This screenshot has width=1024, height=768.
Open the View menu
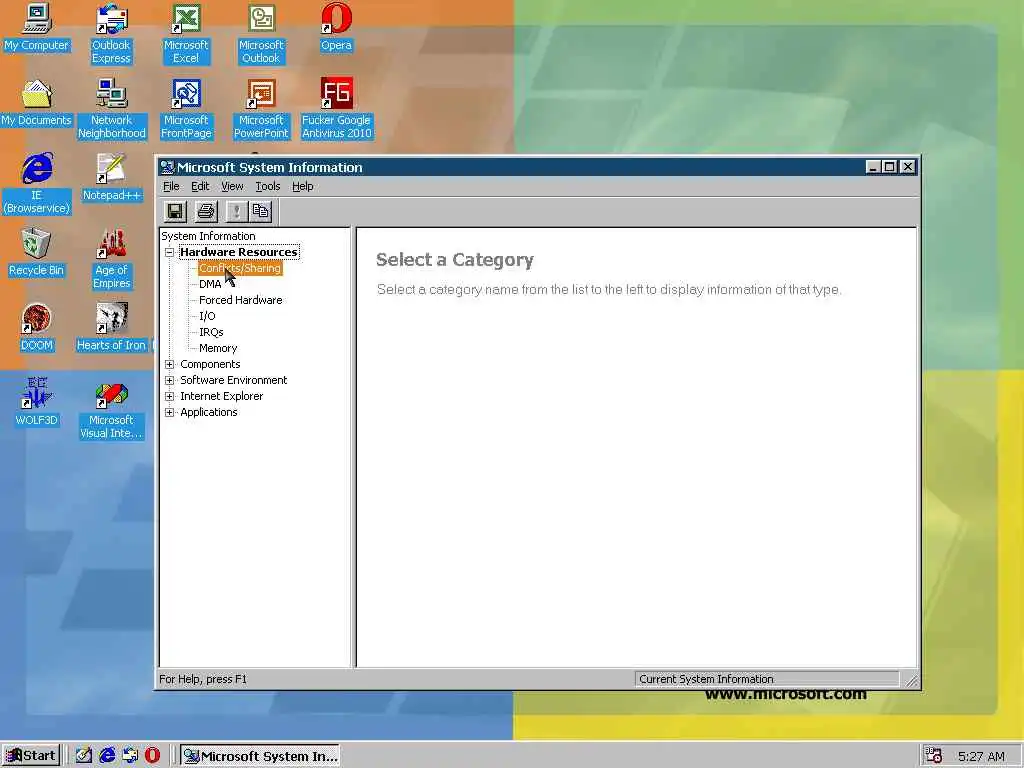232,186
